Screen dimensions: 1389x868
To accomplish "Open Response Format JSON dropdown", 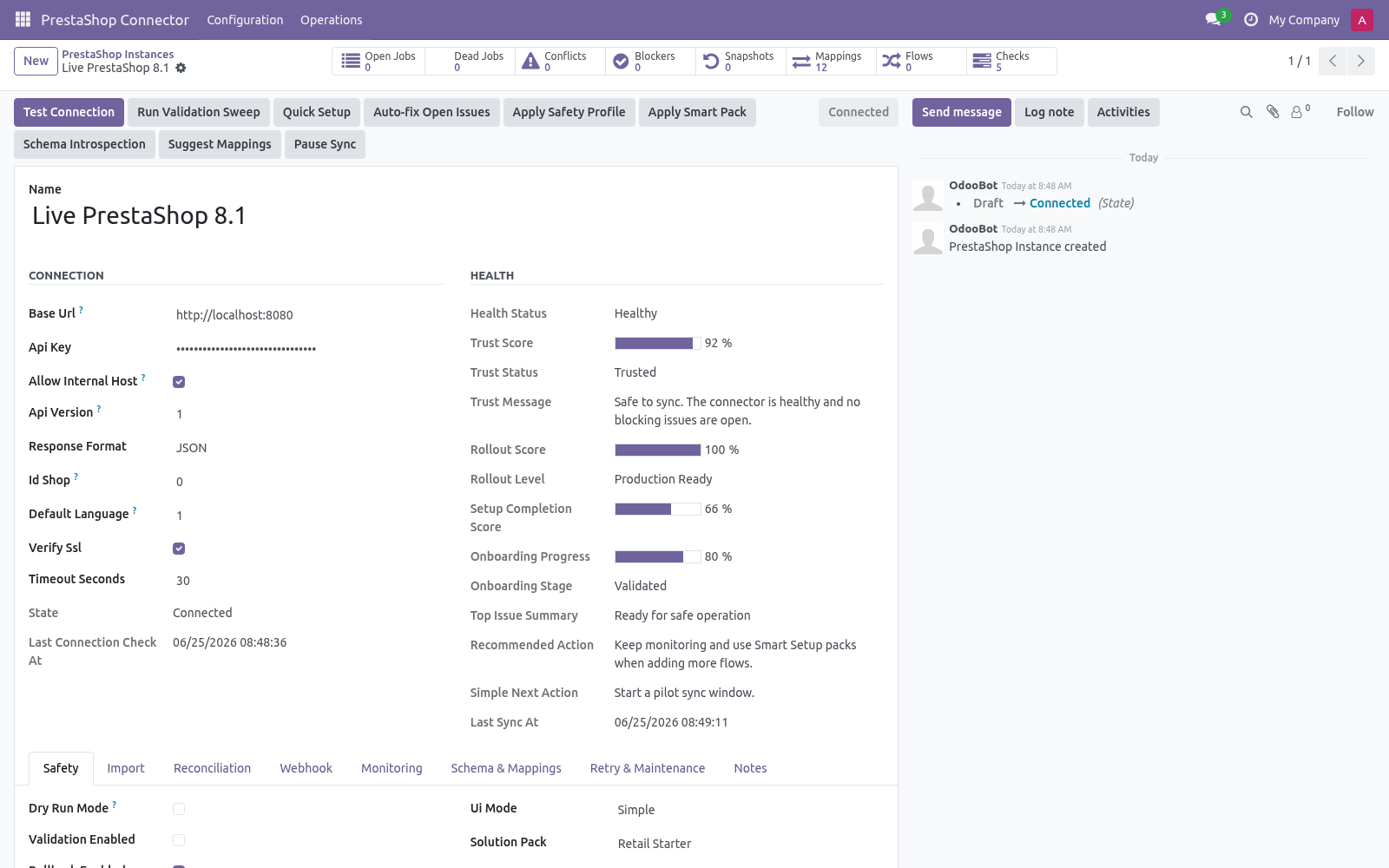I will pyautogui.click(x=307, y=448).
